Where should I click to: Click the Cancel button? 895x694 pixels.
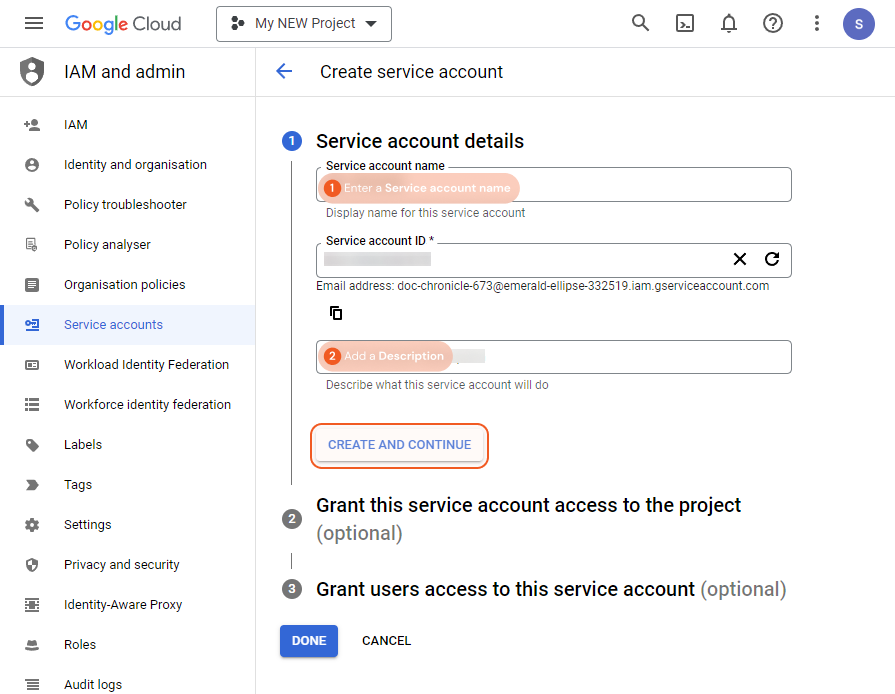[386, 641]
